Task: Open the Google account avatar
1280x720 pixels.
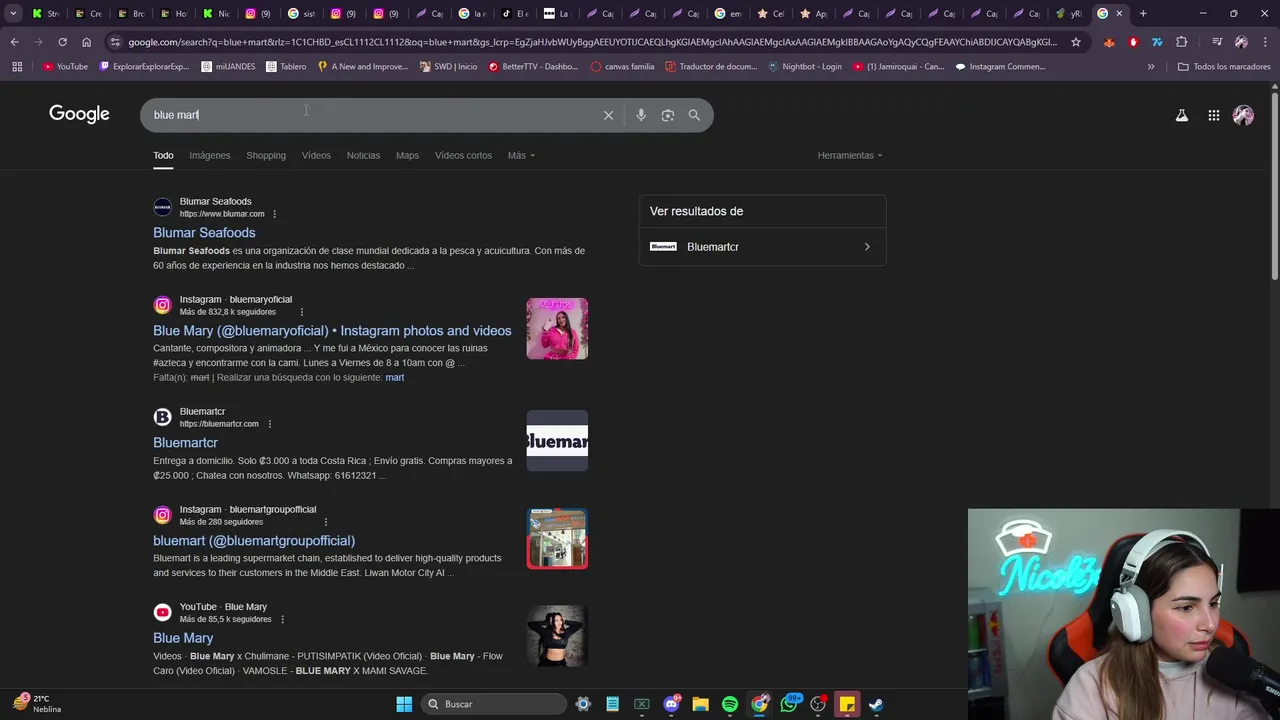Action: (x=1243, y=115)
